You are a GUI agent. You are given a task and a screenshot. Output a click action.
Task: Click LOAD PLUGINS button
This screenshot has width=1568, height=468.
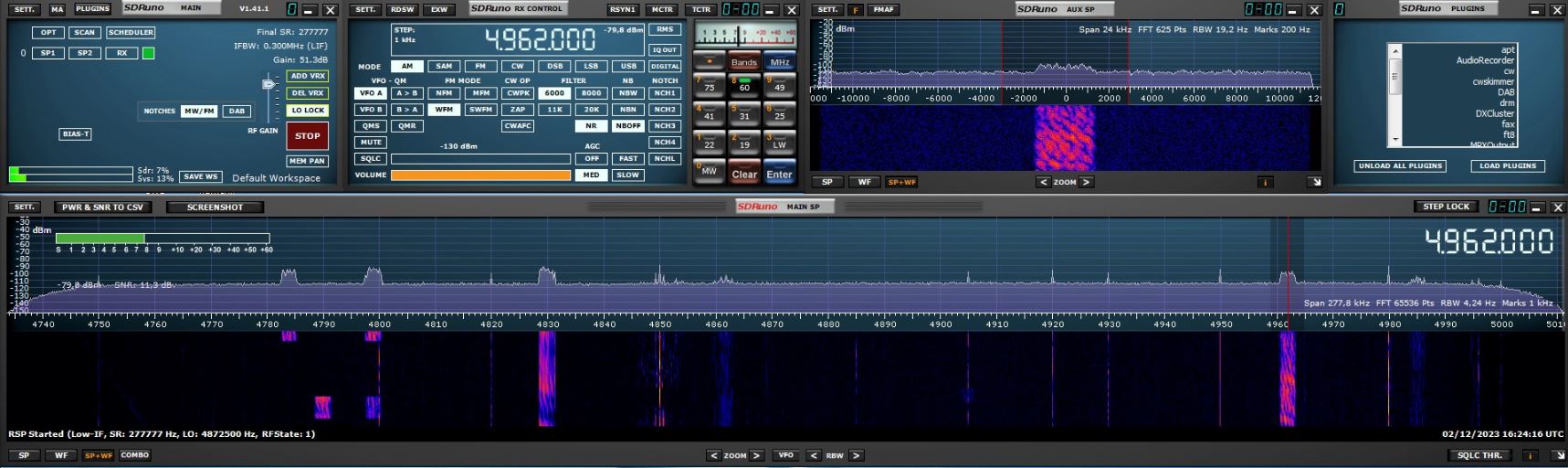(1508, 165)
